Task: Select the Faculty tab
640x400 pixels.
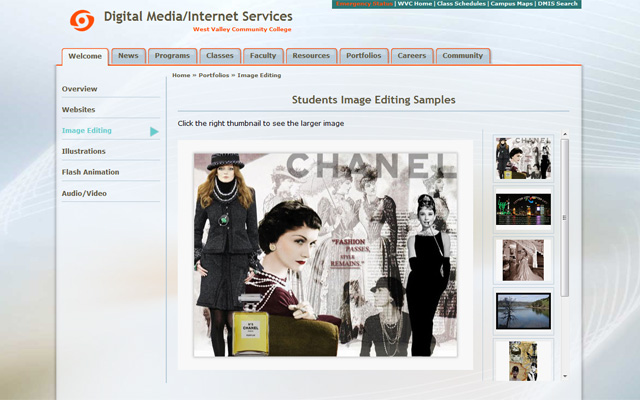Action: click(263, 56)
